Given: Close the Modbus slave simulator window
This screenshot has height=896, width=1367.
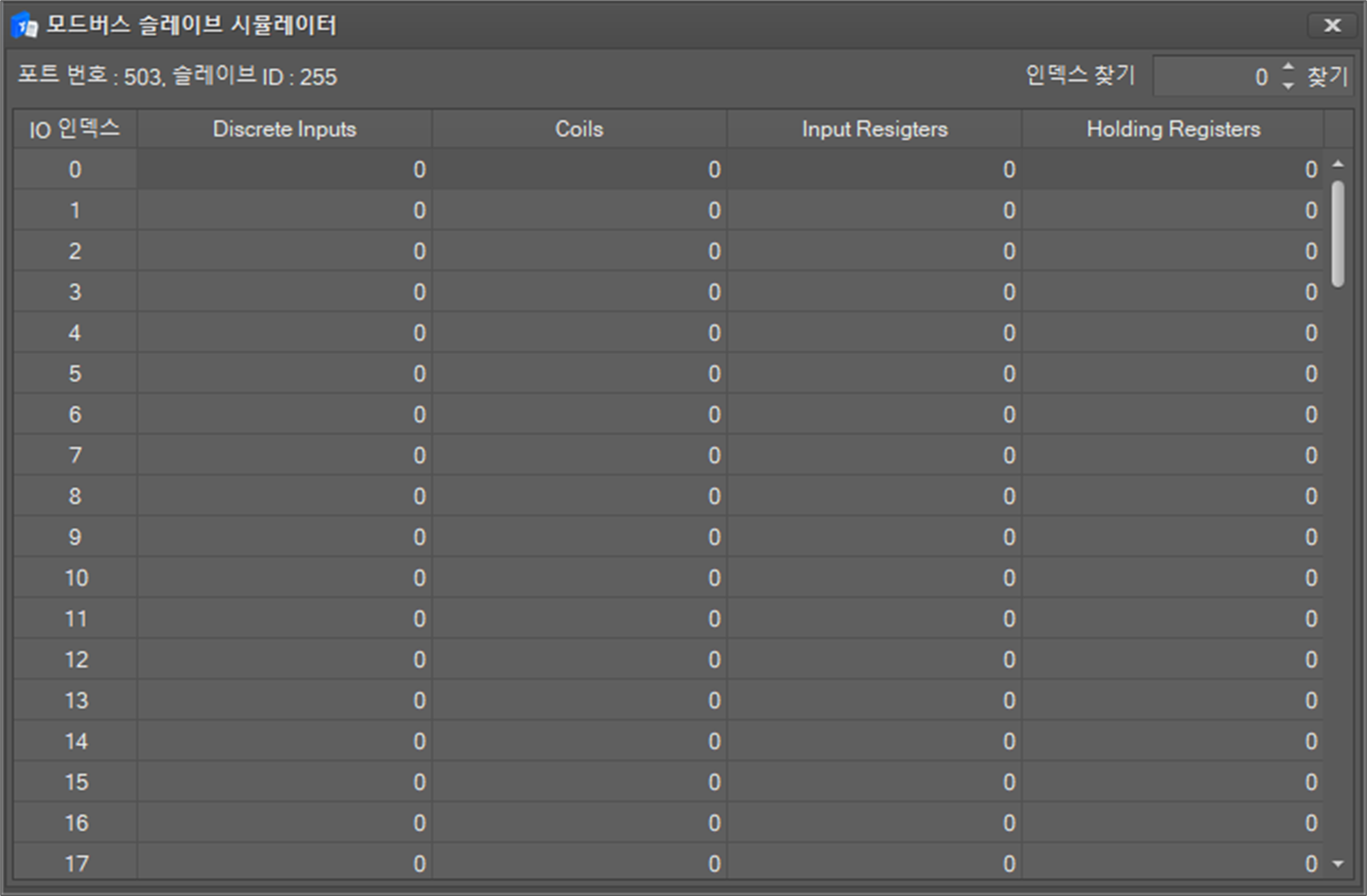Looking at the screenshot, I should [x=1332, y=26].
